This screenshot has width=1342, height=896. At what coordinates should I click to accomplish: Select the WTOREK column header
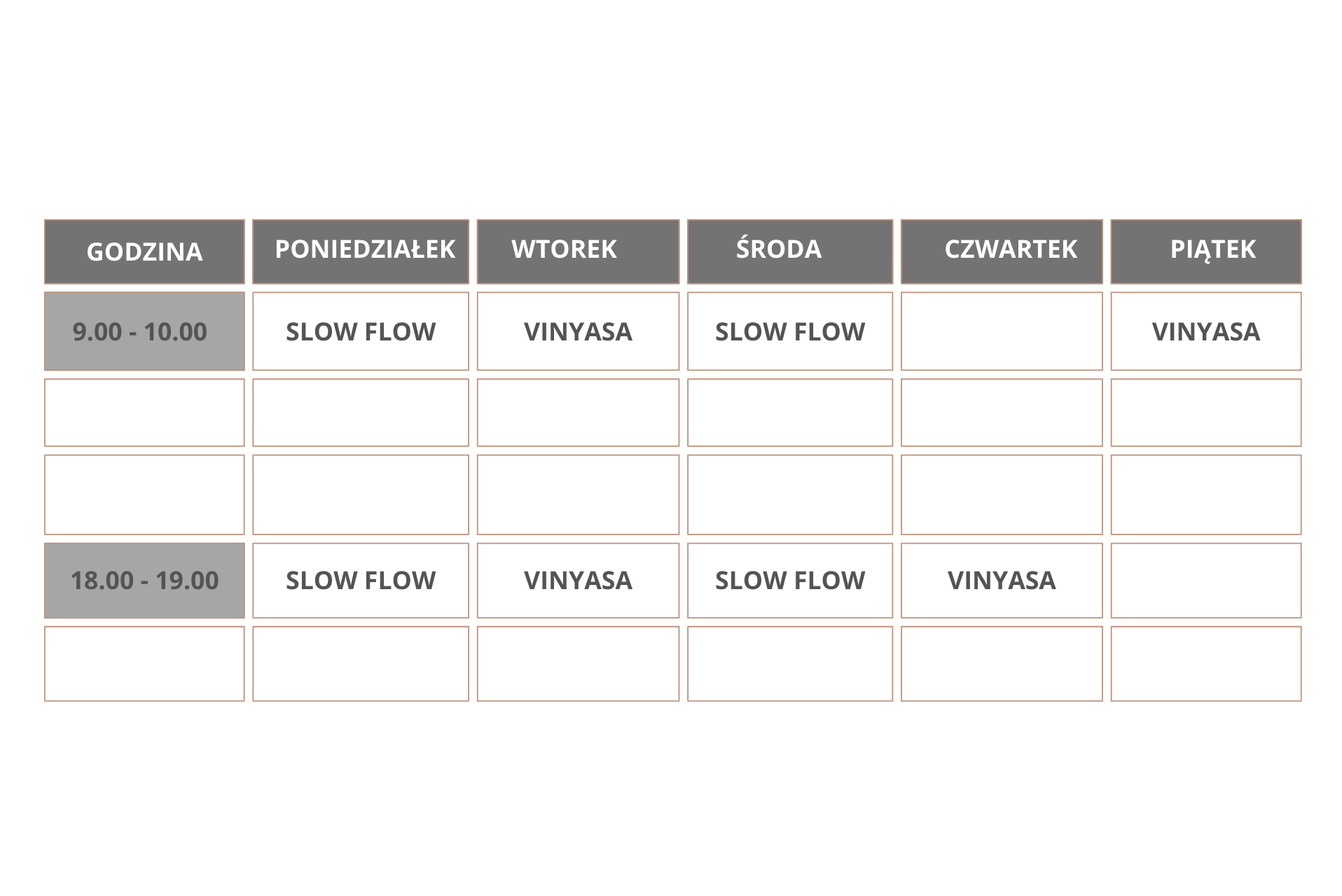coord(578,251)
